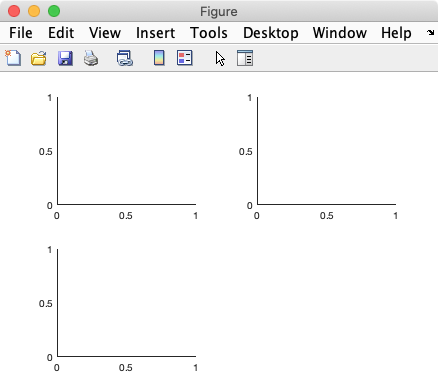Close the Figure window with the red button

14,11
